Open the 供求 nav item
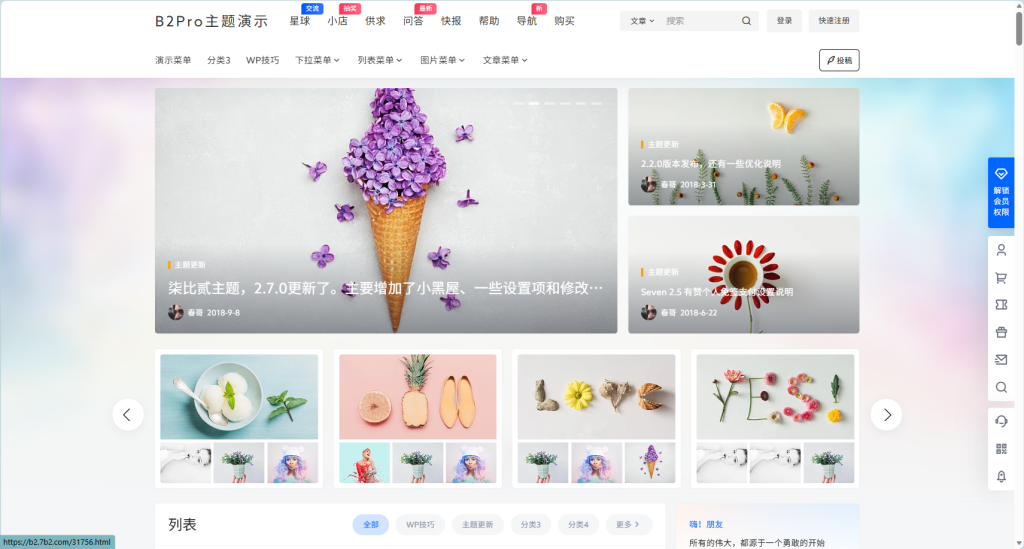Viewport: 1024px width, 549px height. [376, 21]
